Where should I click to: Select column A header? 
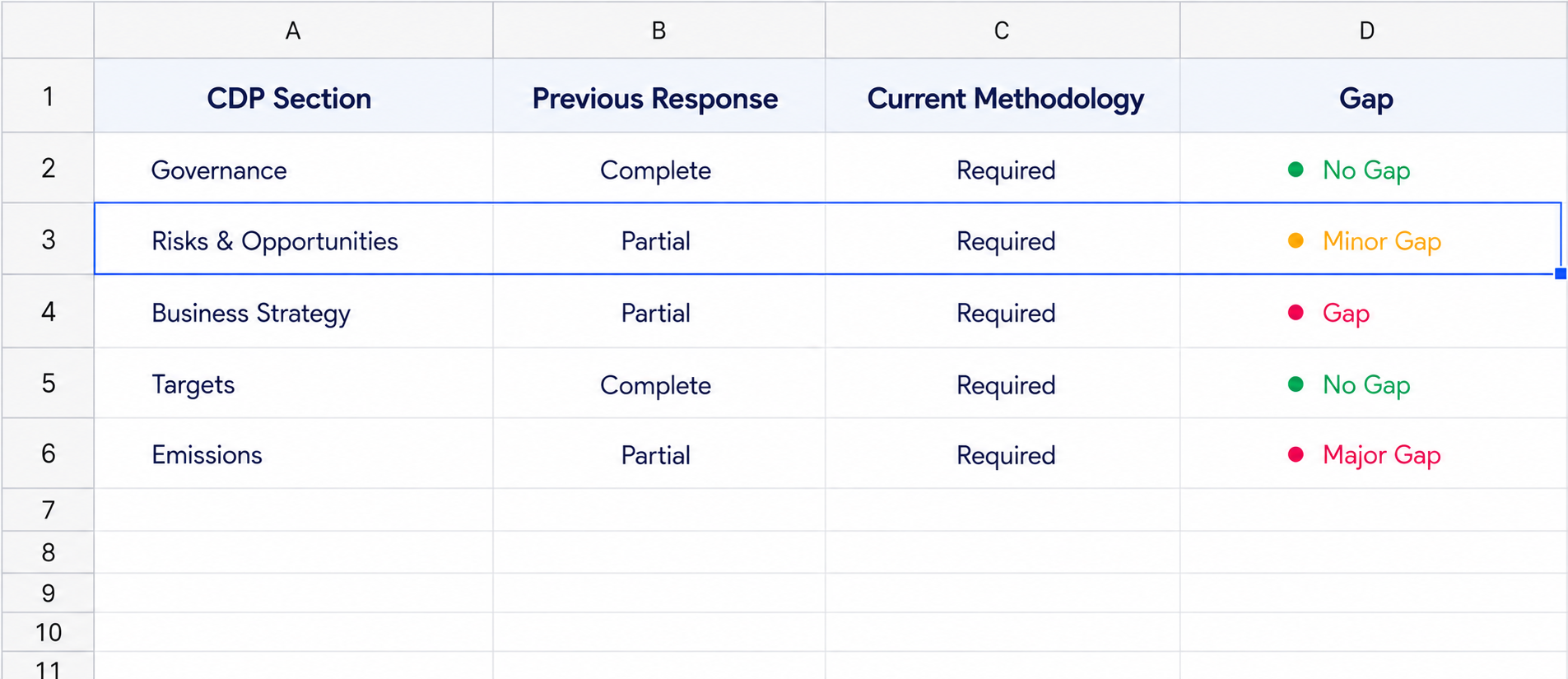click(293, 30)
